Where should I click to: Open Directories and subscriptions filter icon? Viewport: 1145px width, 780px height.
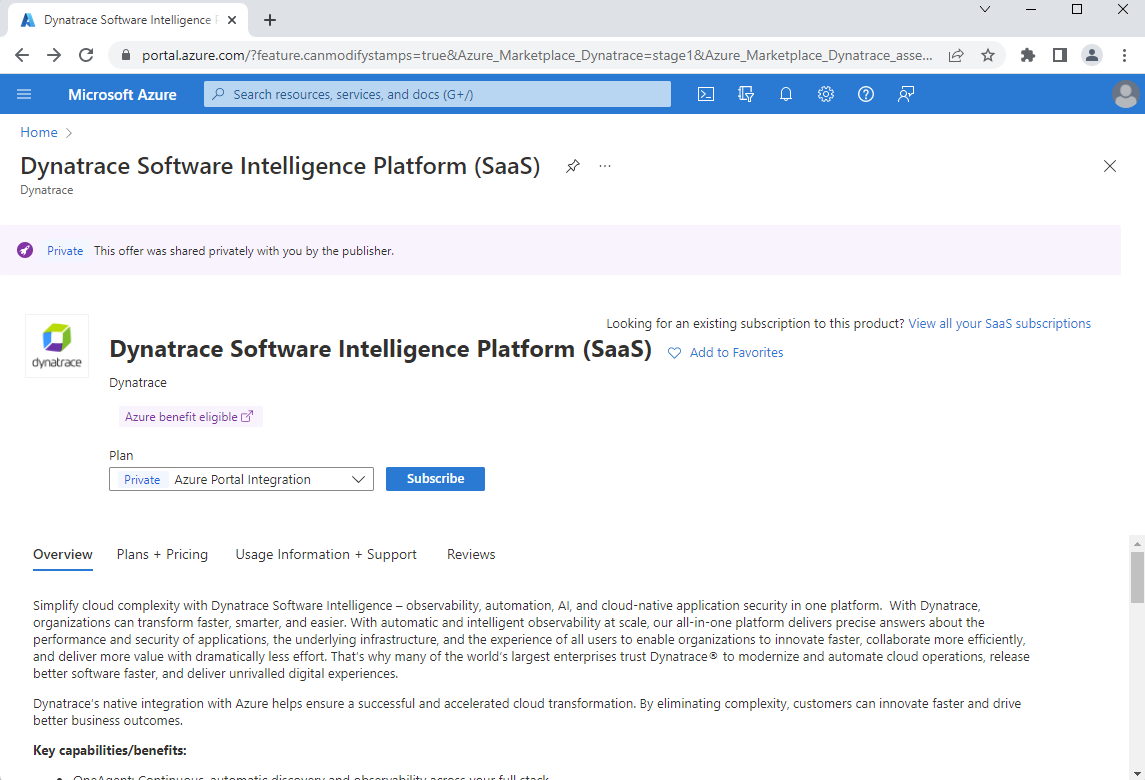pos(746,94)
